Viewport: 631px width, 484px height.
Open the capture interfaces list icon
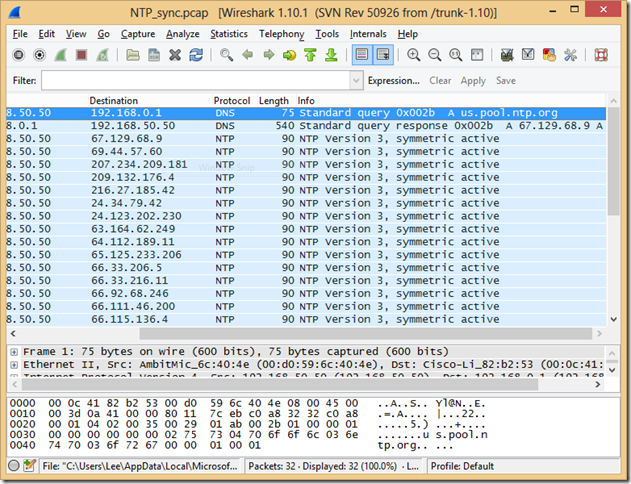tap(19, 55)
